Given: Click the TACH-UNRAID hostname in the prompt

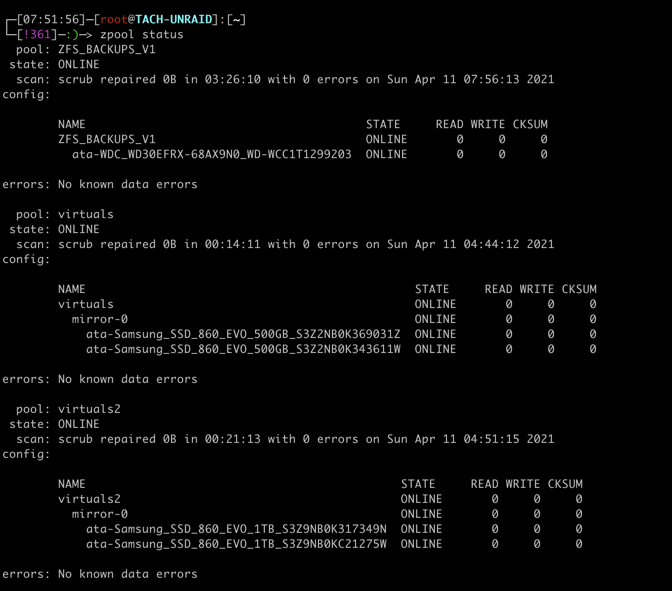Looking at the screenshot, I should click(x=174, y=20).
